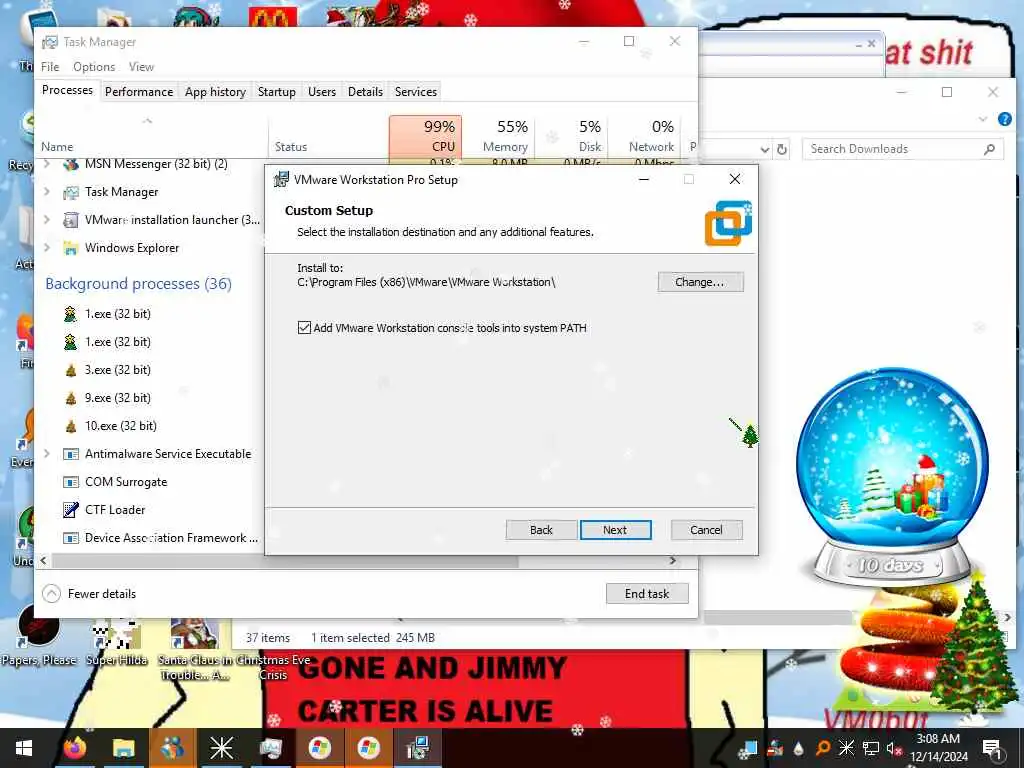Expand the Antimalware Service Executable row
This screenshot has height=768, width=1024.
click(x=47, y=454)
